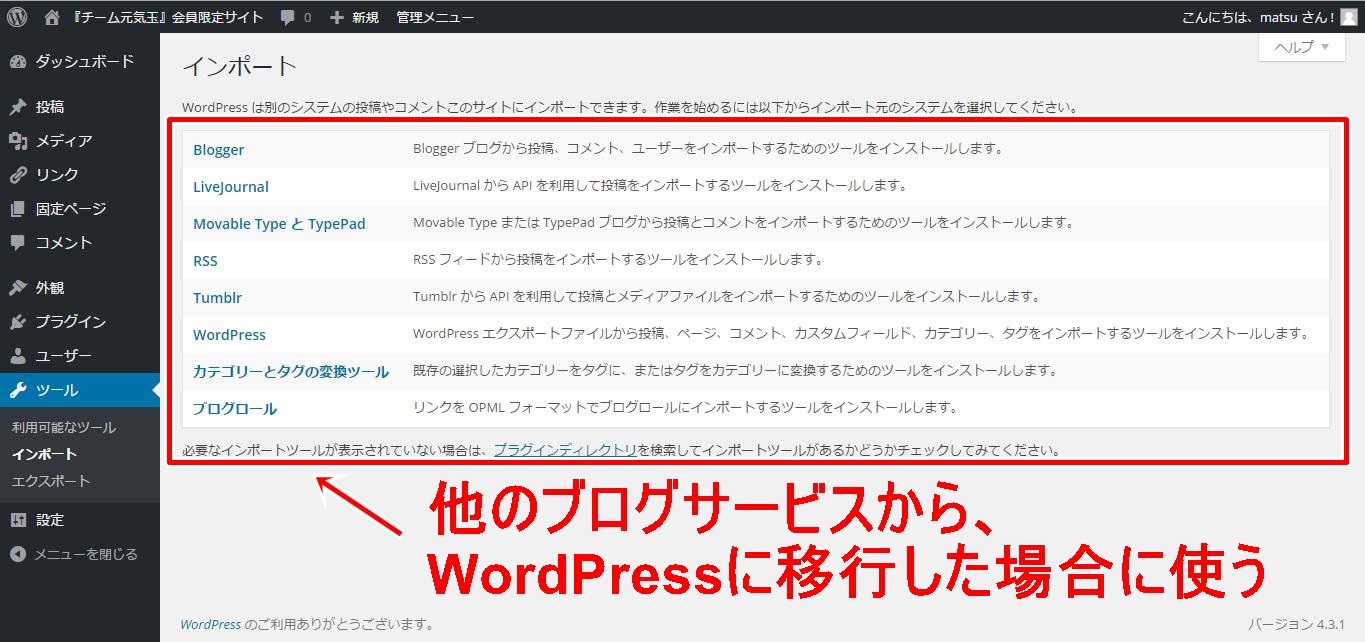Viewport: 1365px width, 642px height.
Task: Open the WordPress importer link
Action: click(229, 335)
